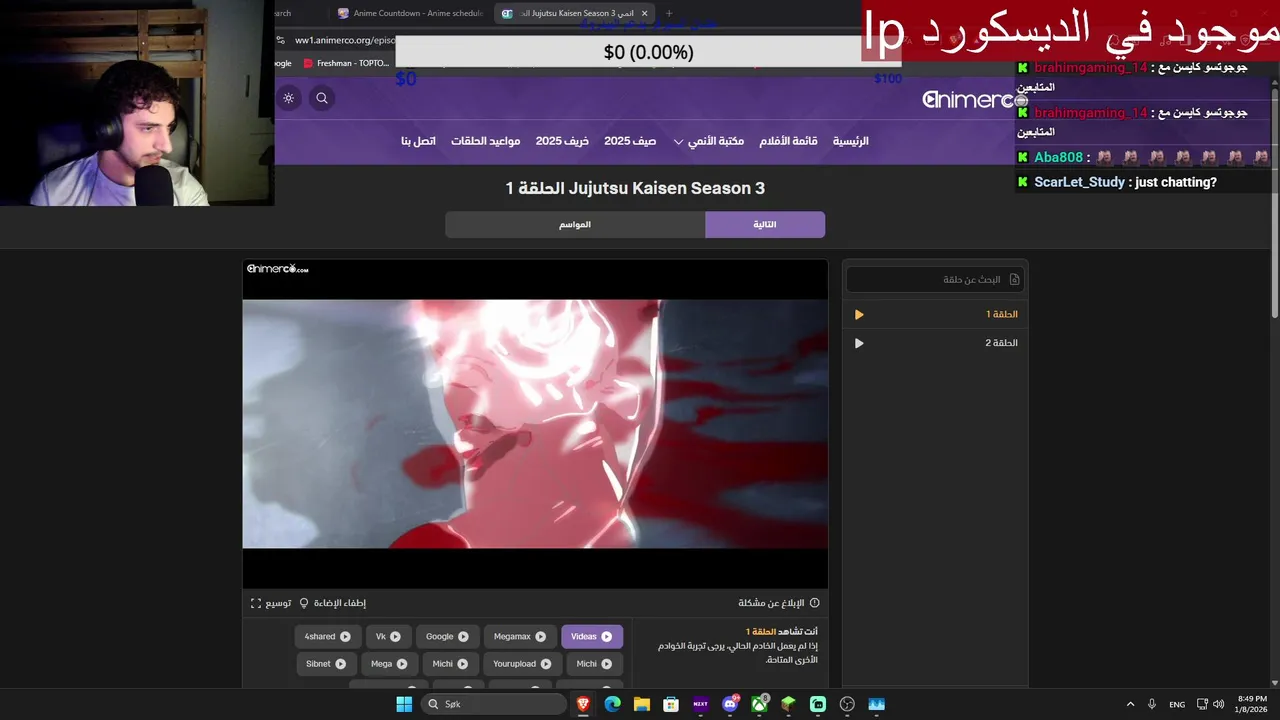Click the purple التالية next episode tab
Screen dimensions: 1280x720
765,225
